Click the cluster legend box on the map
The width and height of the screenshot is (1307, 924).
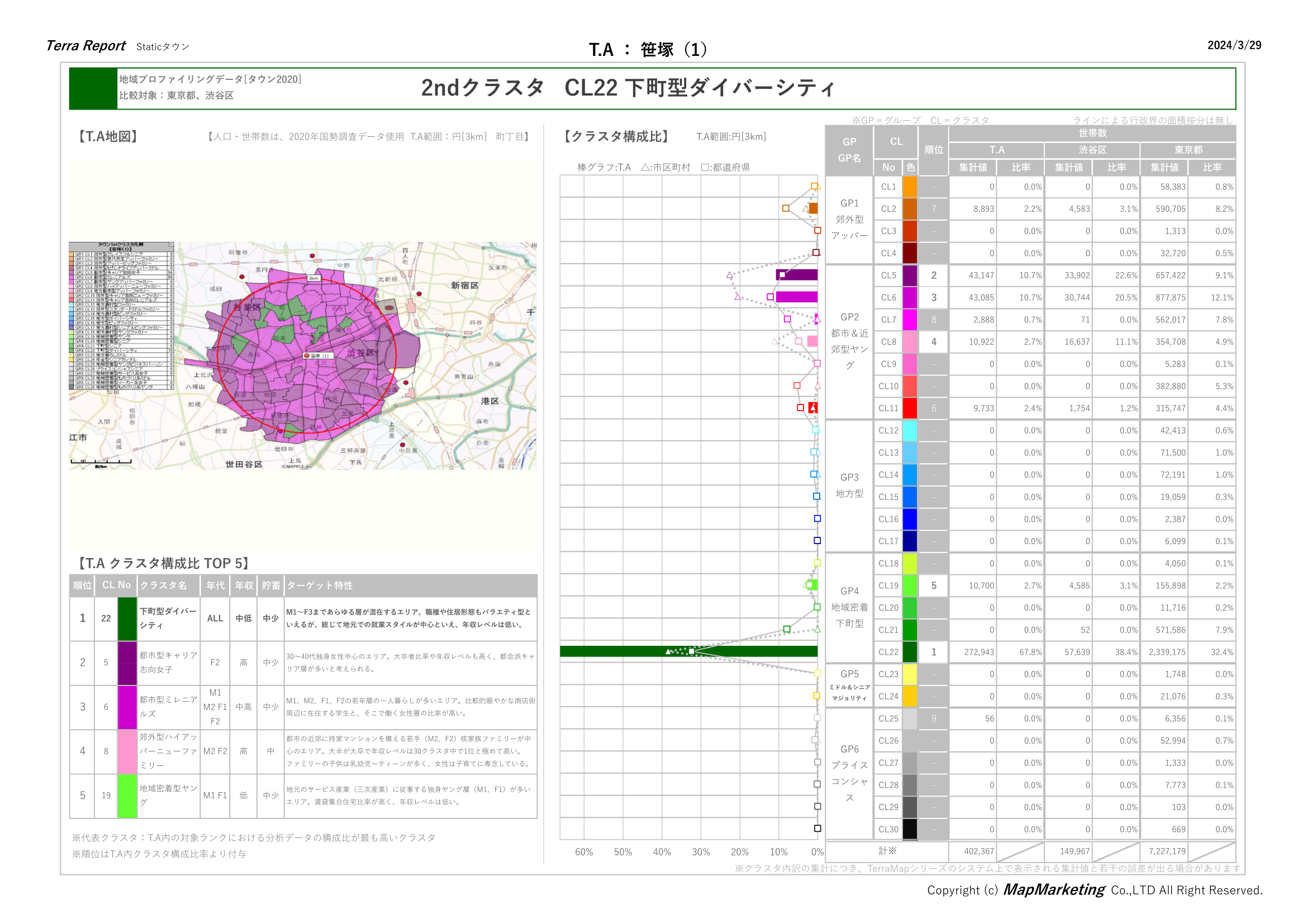121,316
